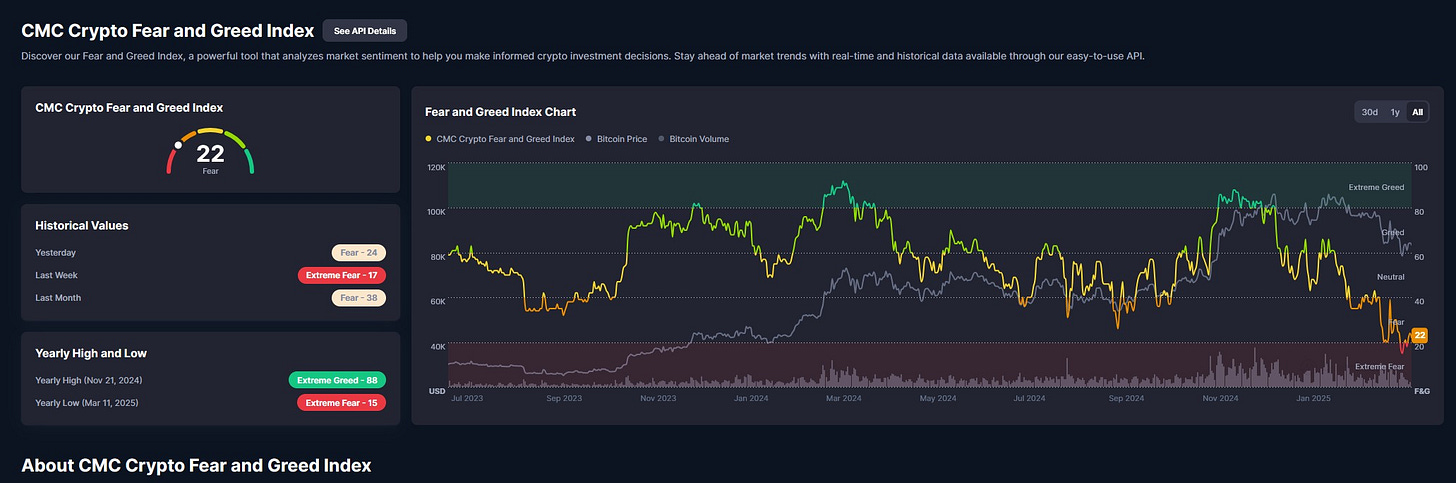The image size is (1456, 483).
Task: Switch chart range to 30d
Action: pyautogui.click(x=1369, y=112)
